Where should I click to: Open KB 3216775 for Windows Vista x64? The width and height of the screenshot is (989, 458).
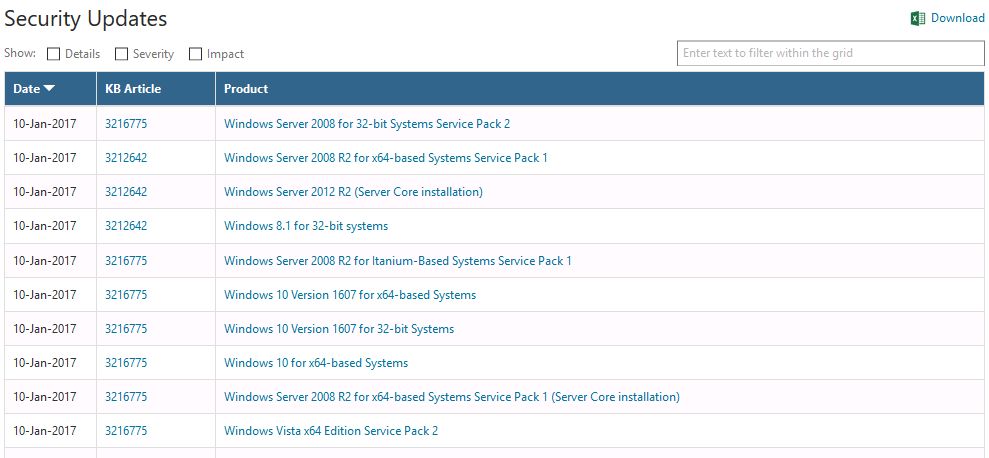126,431
